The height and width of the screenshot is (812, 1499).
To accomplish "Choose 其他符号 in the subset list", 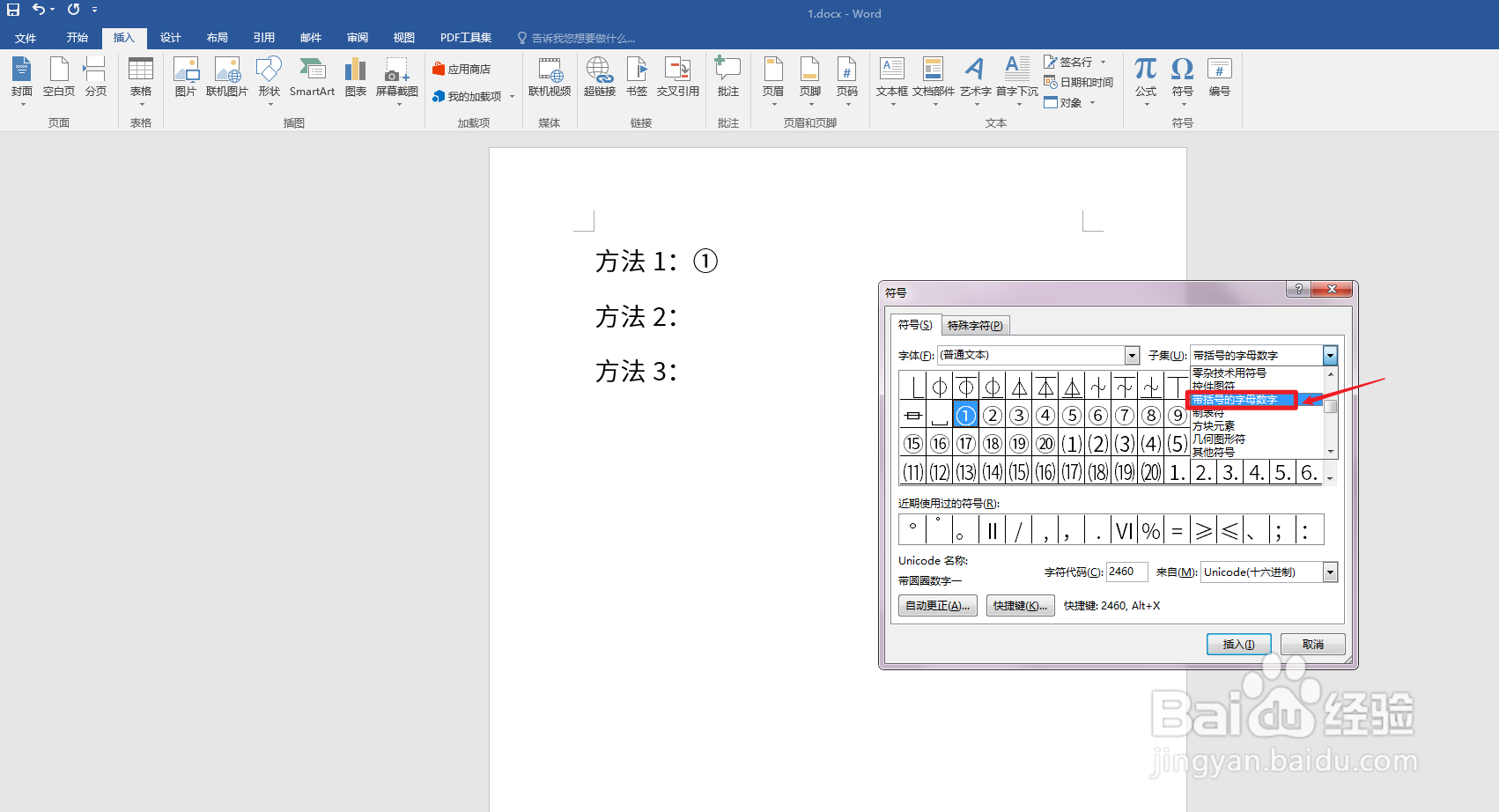I will [1214, 453].
